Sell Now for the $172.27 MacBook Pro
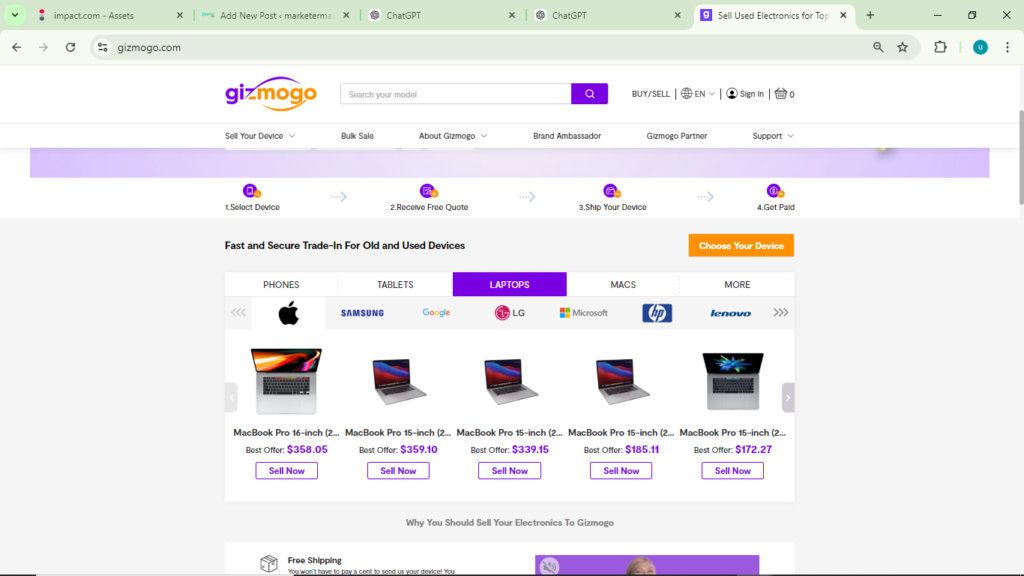 733,471
